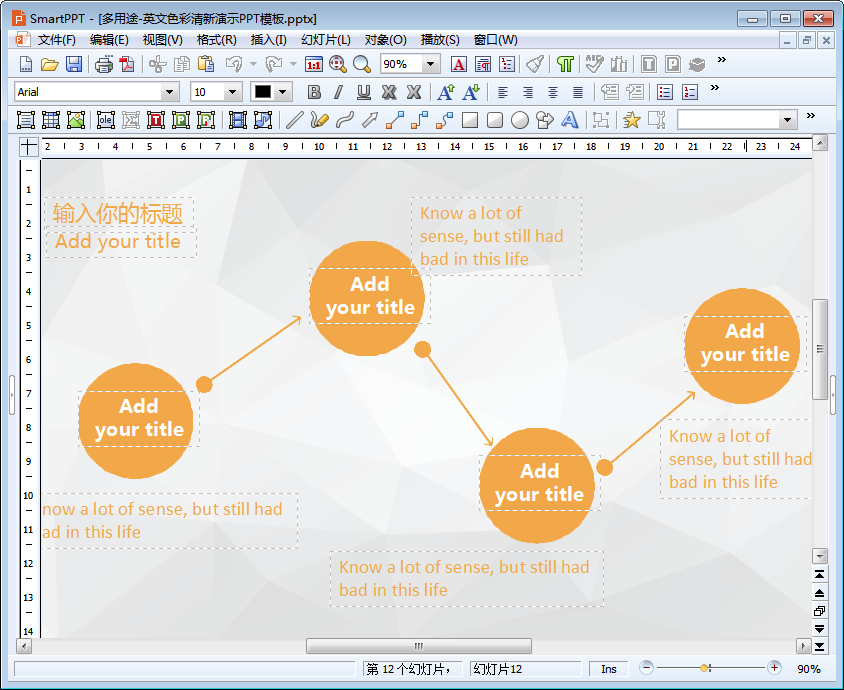Image resolution: width=844 pixels, height=690 pixels.
Task: Set actual size view with 1:1 icon
Action: [x=313, y=65]
